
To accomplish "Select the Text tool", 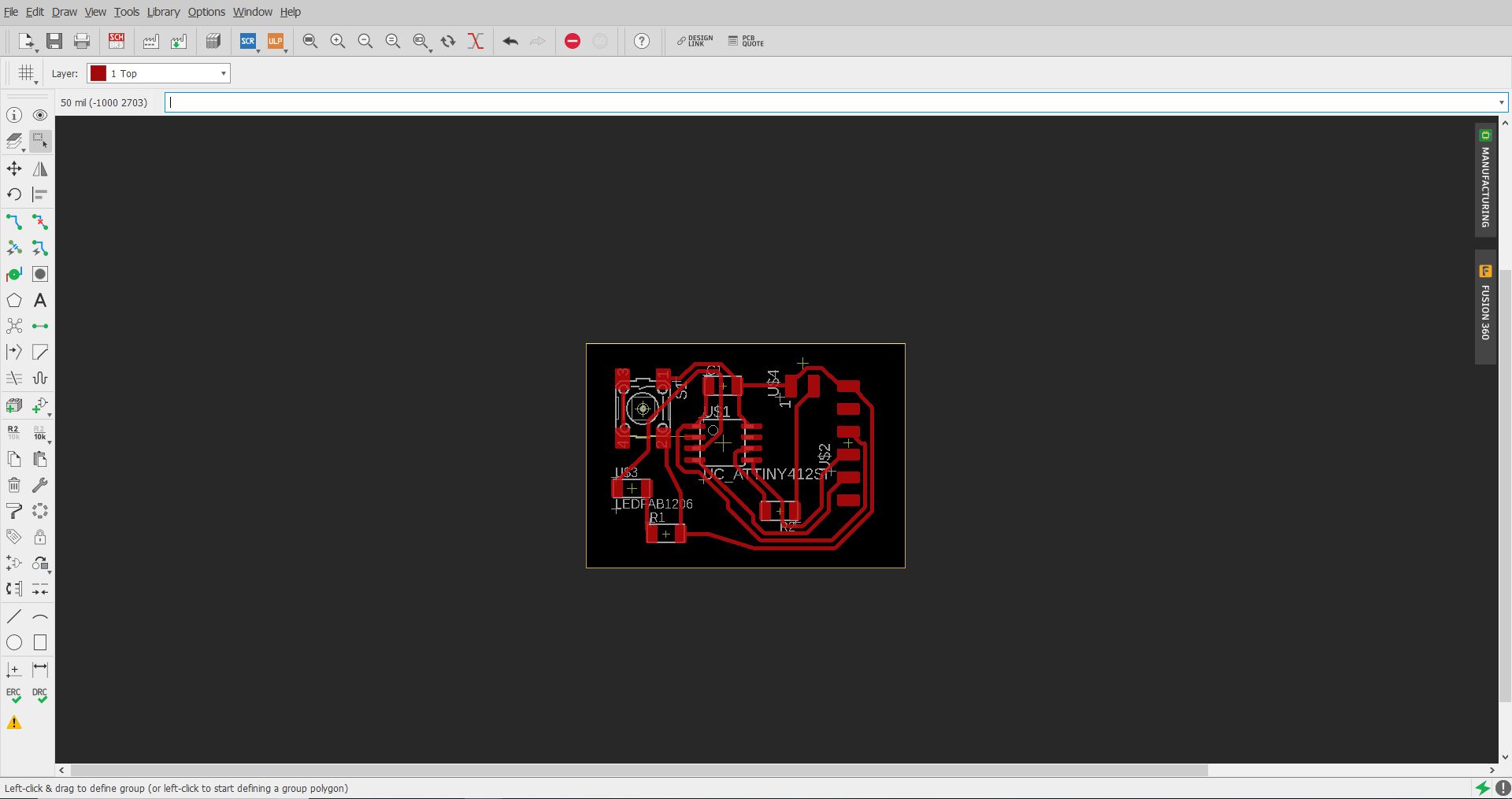I will [40, 301].
